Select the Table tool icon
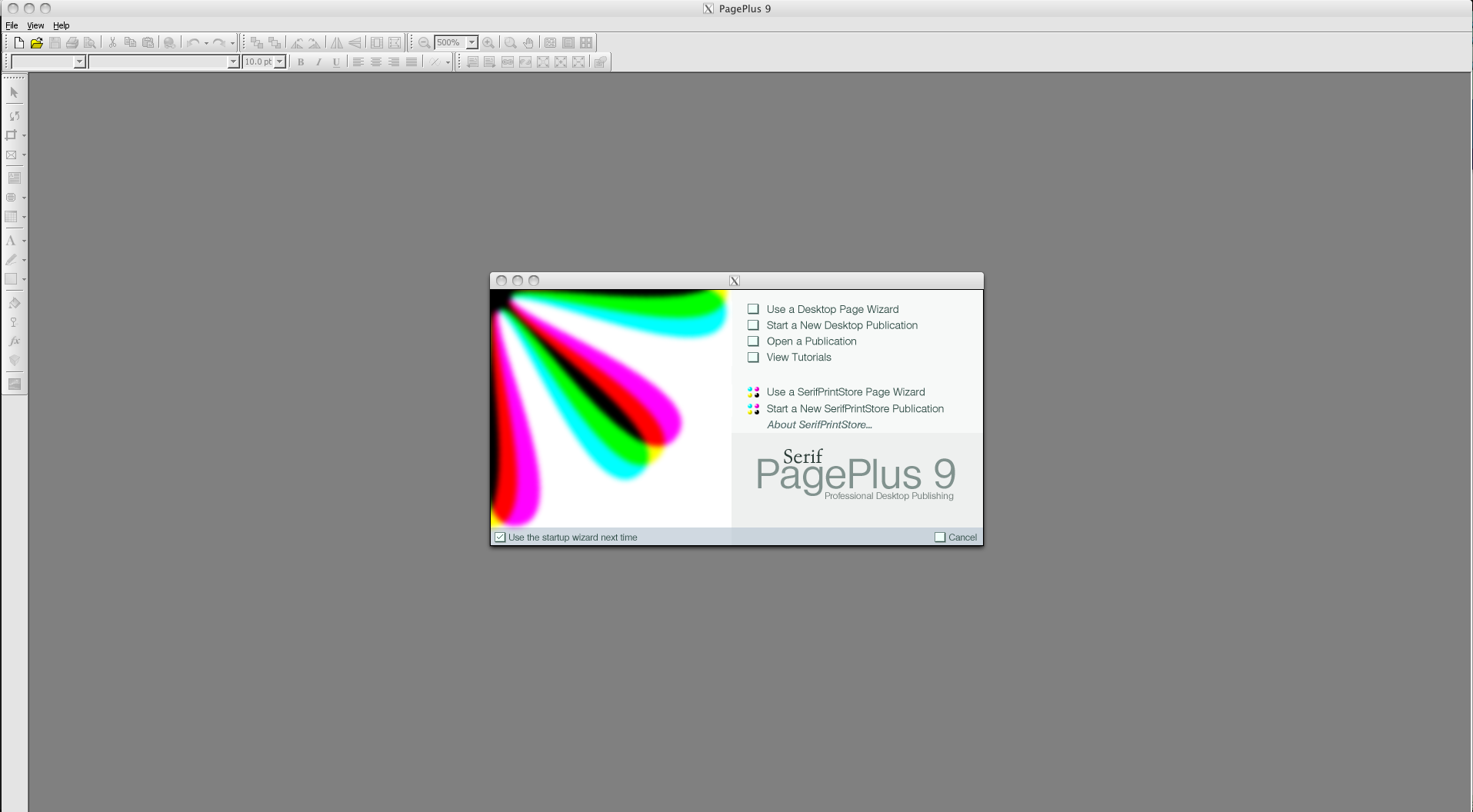The height and width of the screenshot is (812, 1473). [x=12, y=217]
